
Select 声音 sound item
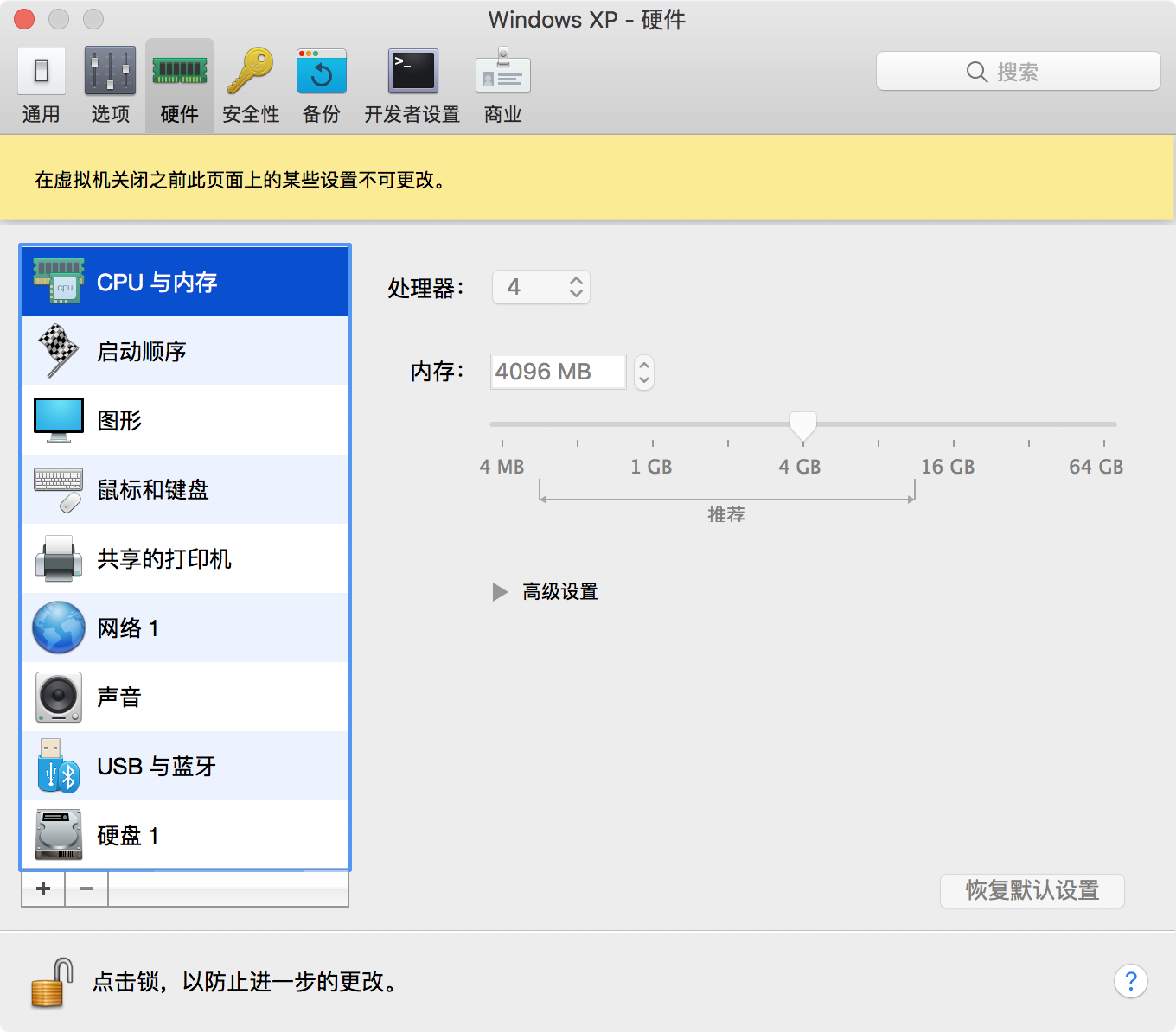[185, 697]
